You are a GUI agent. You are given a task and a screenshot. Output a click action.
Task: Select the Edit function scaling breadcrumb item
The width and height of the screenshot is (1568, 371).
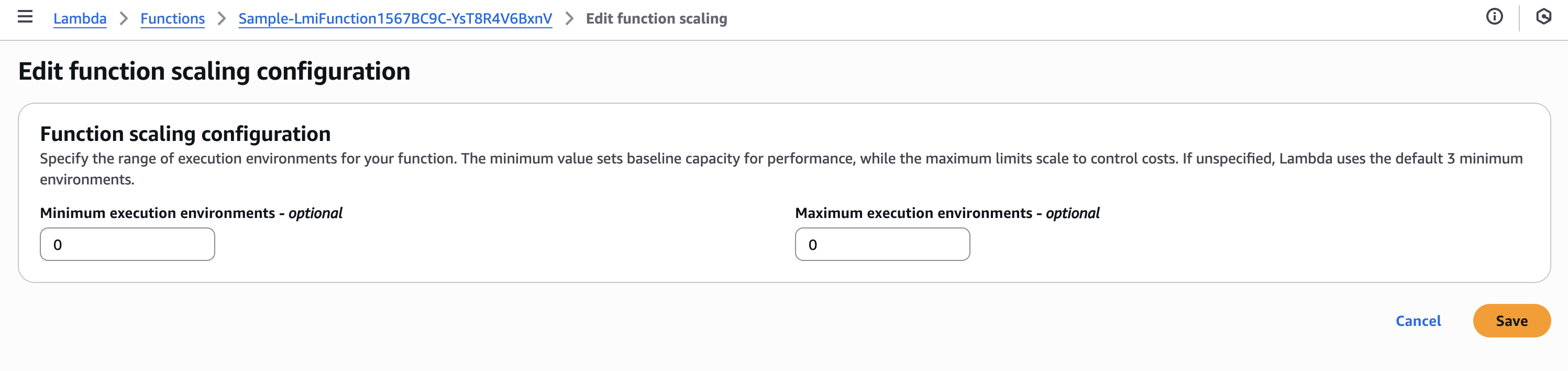pyautogui.click(x=656, y=19)
